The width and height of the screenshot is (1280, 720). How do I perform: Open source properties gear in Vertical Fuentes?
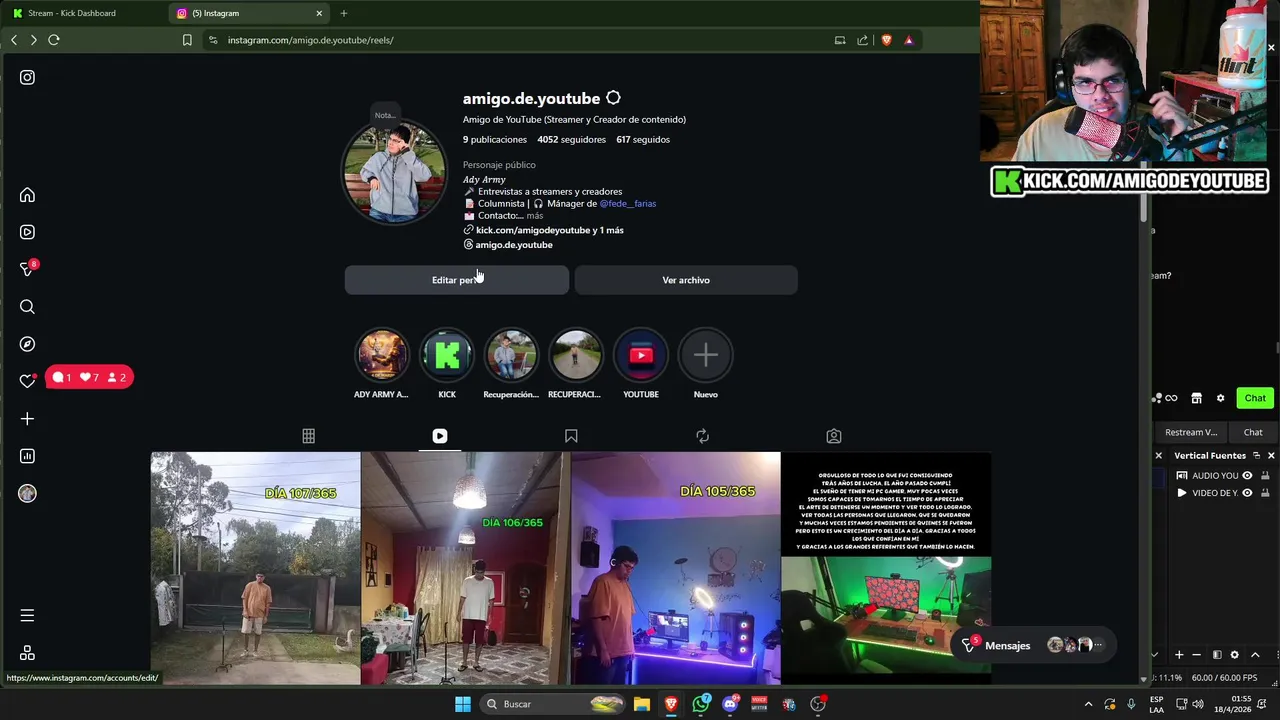coord(1235,655)
